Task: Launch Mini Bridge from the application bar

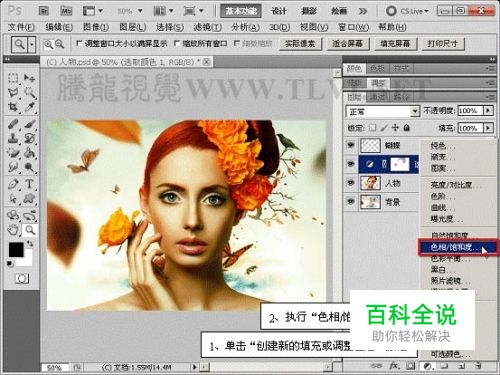Action: pyautogui.click(x=66, y=11)
